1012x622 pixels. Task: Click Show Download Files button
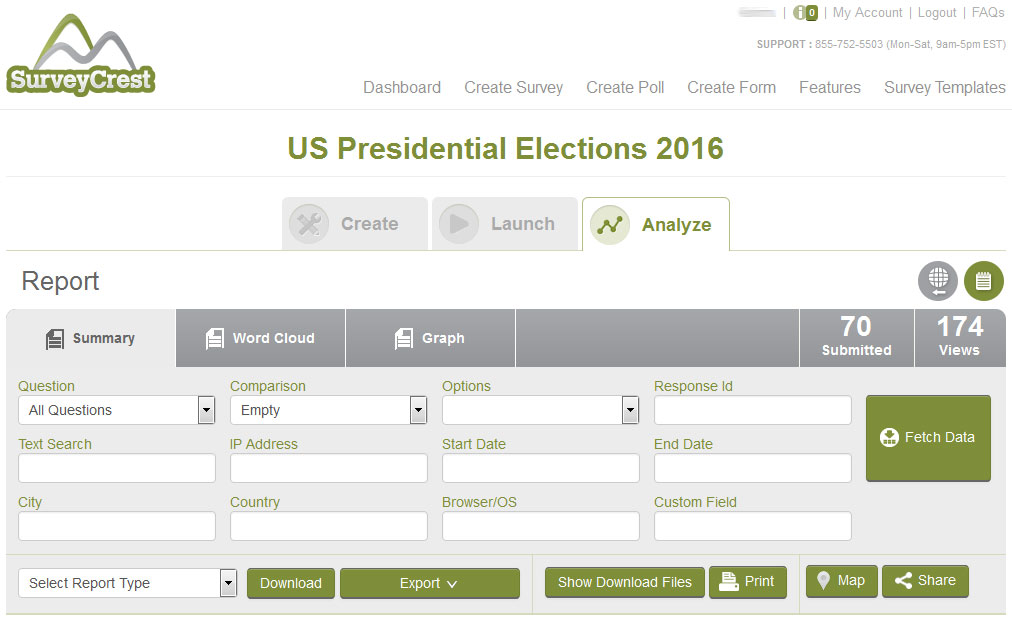click(624, 583)
